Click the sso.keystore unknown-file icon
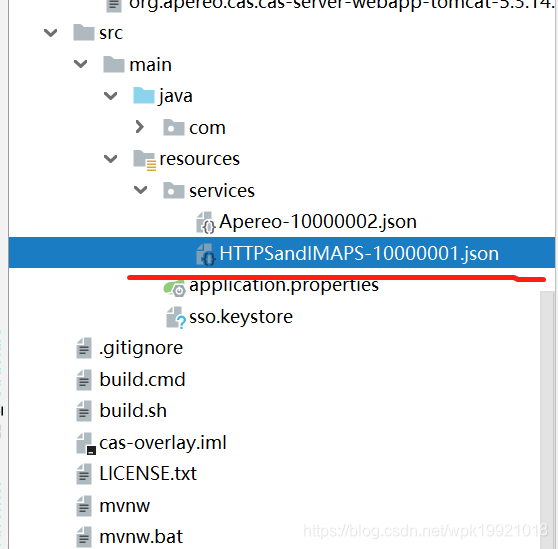 tap(176, 318)
